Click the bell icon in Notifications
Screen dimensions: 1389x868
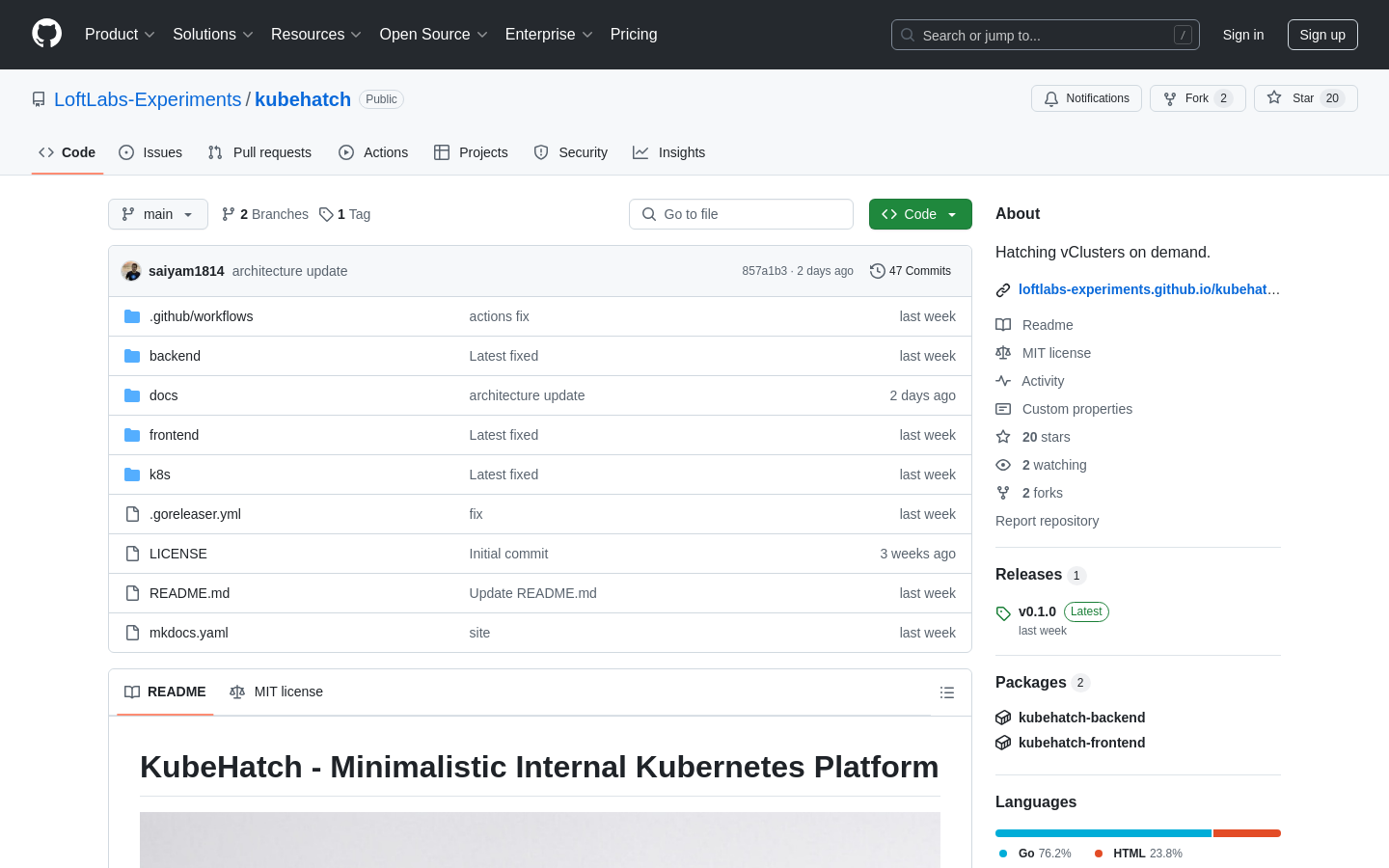point(1051,98)
